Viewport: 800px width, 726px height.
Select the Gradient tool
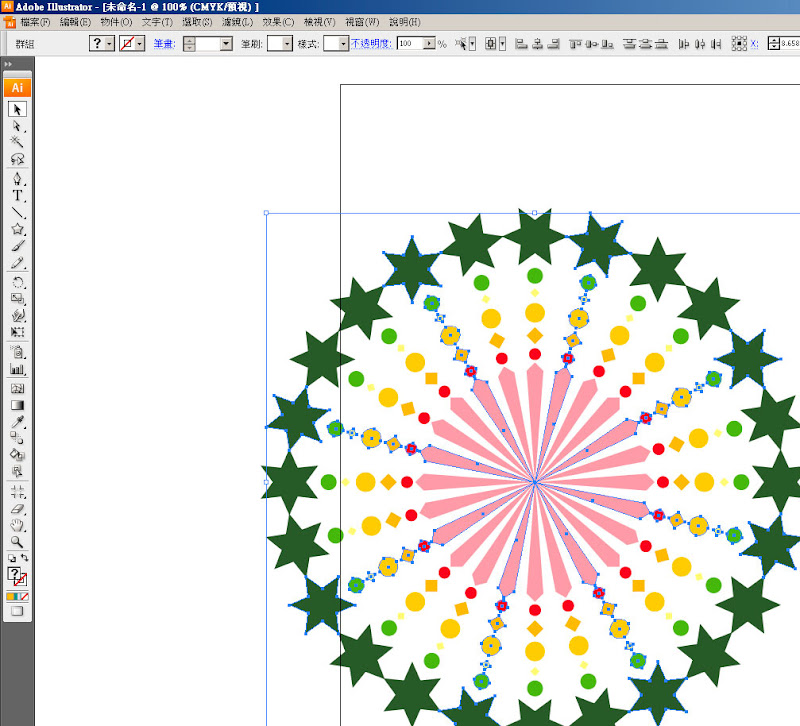click(x=17, y=405)
